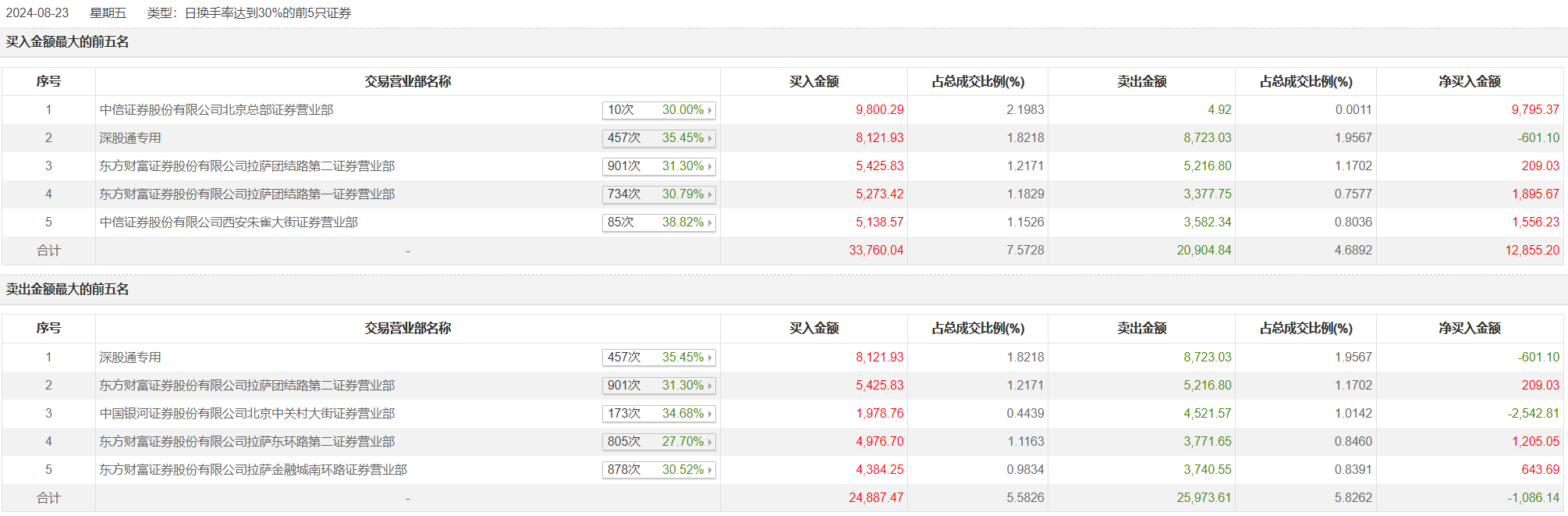Image resolution: width=1568 pixels, height=516 pixels.
Task: Click the arrow icon beside 85次 38.82%
Action: [x=710, y=223]
